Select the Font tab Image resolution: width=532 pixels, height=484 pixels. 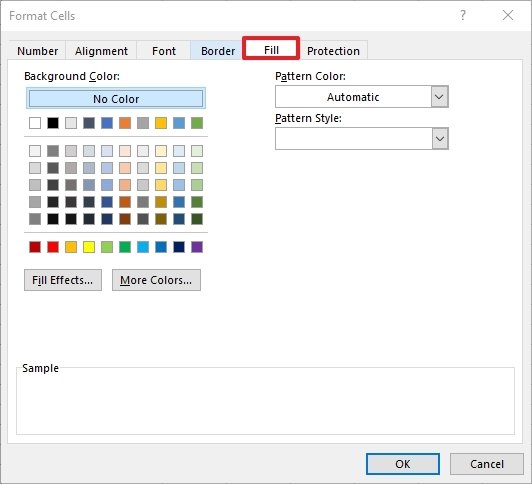coord(164,51)
